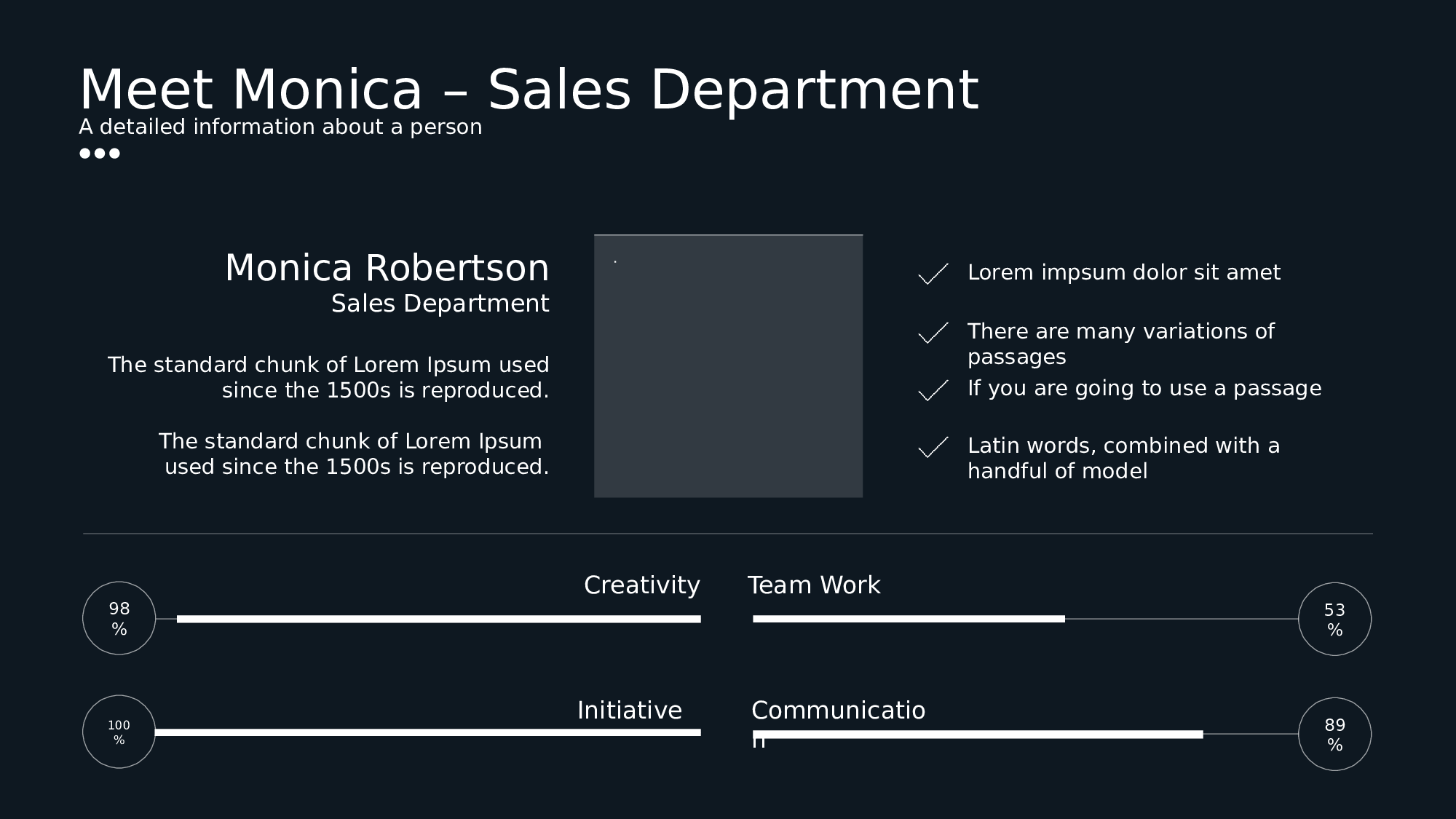
Task: Click the Creativity label text
Action: coord(641,585)
